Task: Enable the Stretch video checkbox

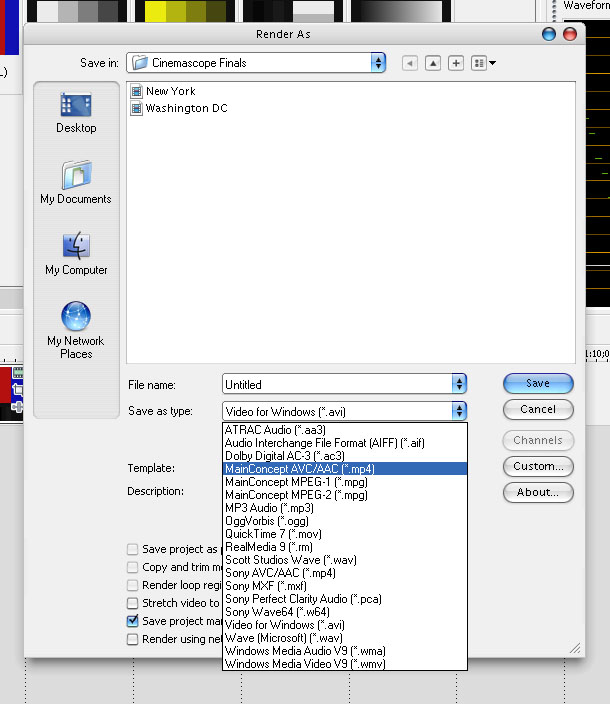Action: pyautogui.click(x=133, y=603)
